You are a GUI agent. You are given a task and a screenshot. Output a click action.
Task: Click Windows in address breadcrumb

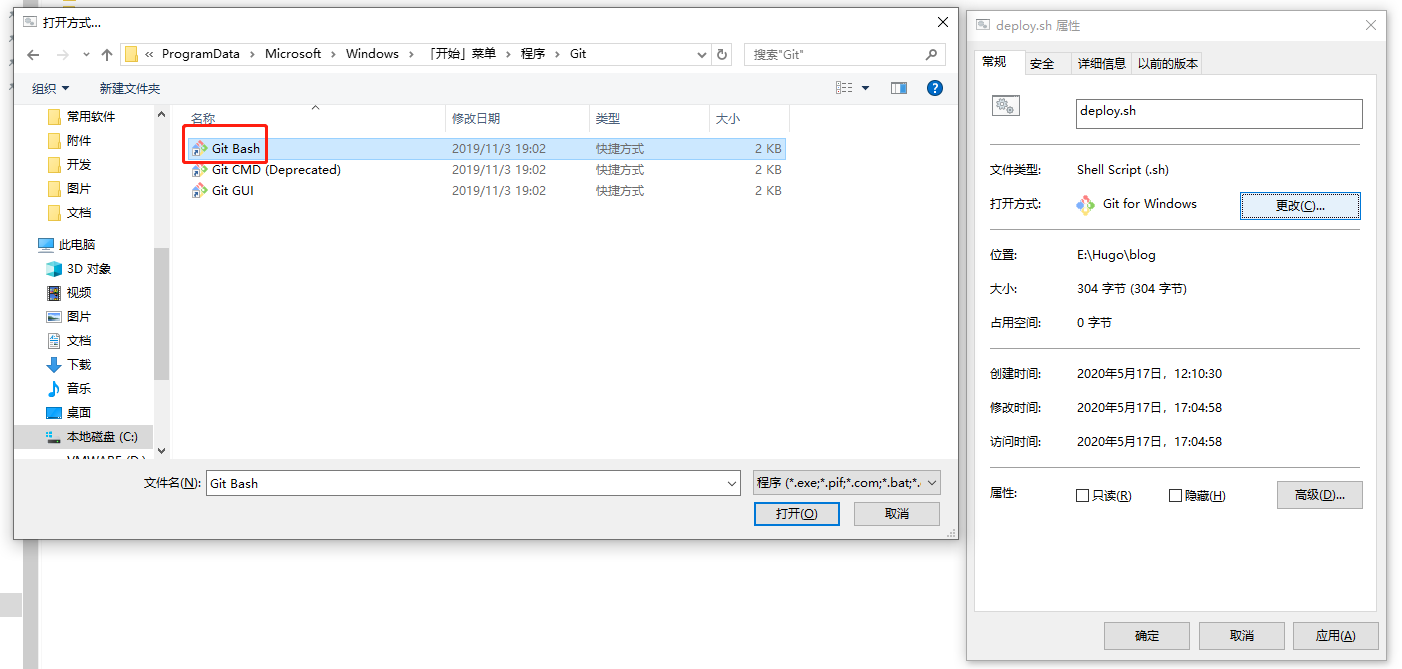tap(372, 54)
